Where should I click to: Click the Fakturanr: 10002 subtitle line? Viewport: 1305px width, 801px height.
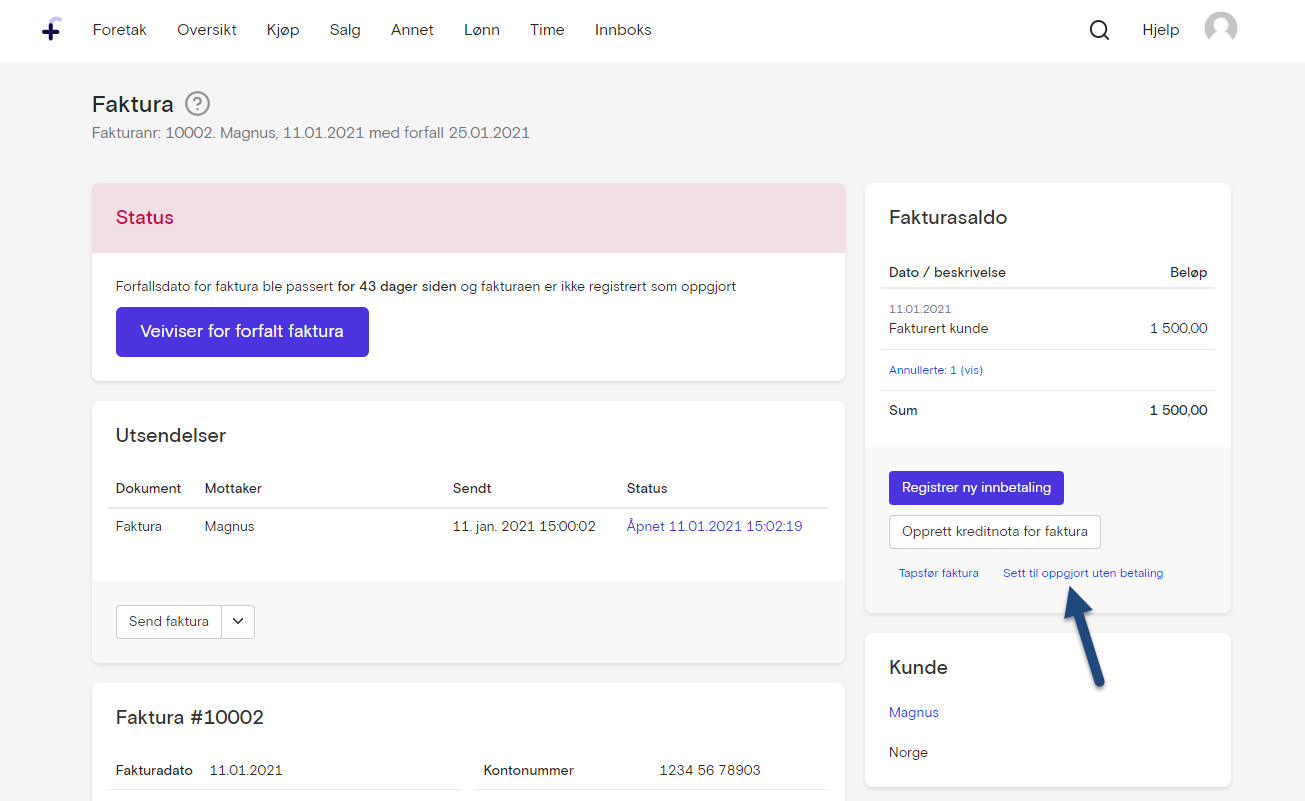(x=311, y=132)
